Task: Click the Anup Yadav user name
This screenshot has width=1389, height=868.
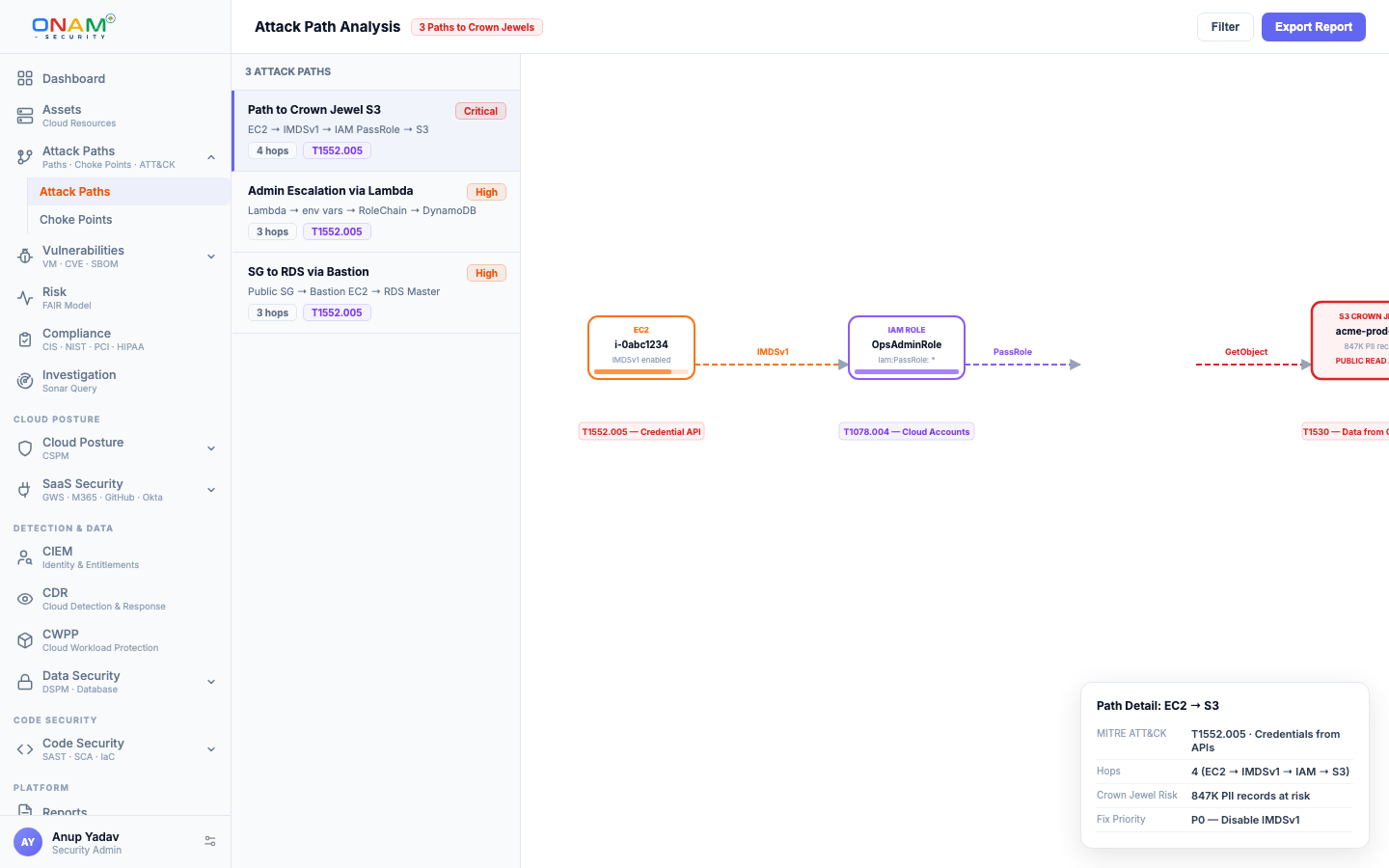Action: 86,836
